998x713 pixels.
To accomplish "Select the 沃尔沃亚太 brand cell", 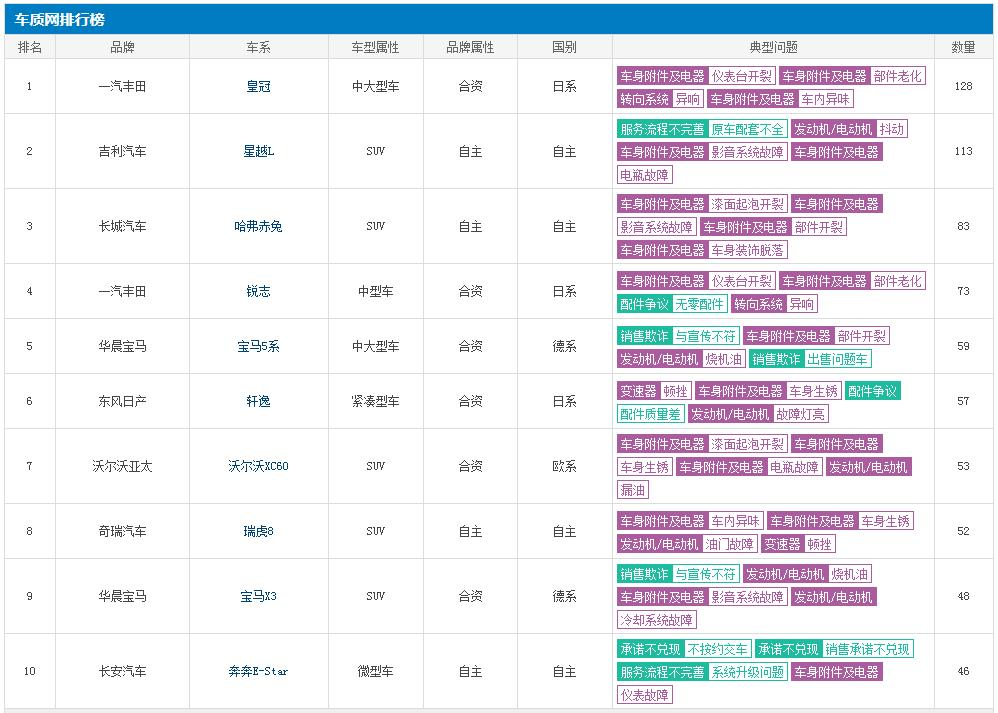I will coord(122,466).
